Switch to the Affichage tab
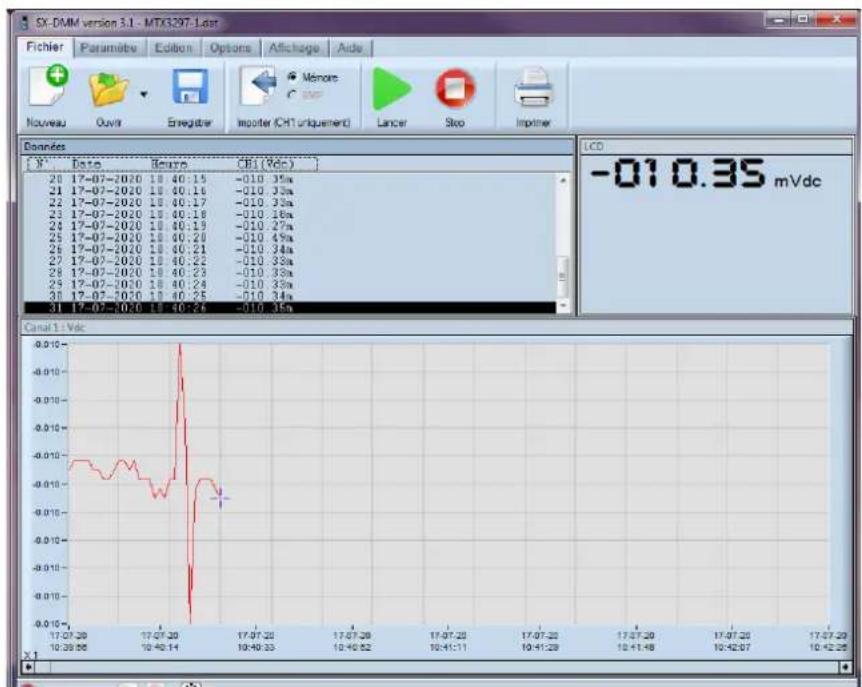 point(294,48)
